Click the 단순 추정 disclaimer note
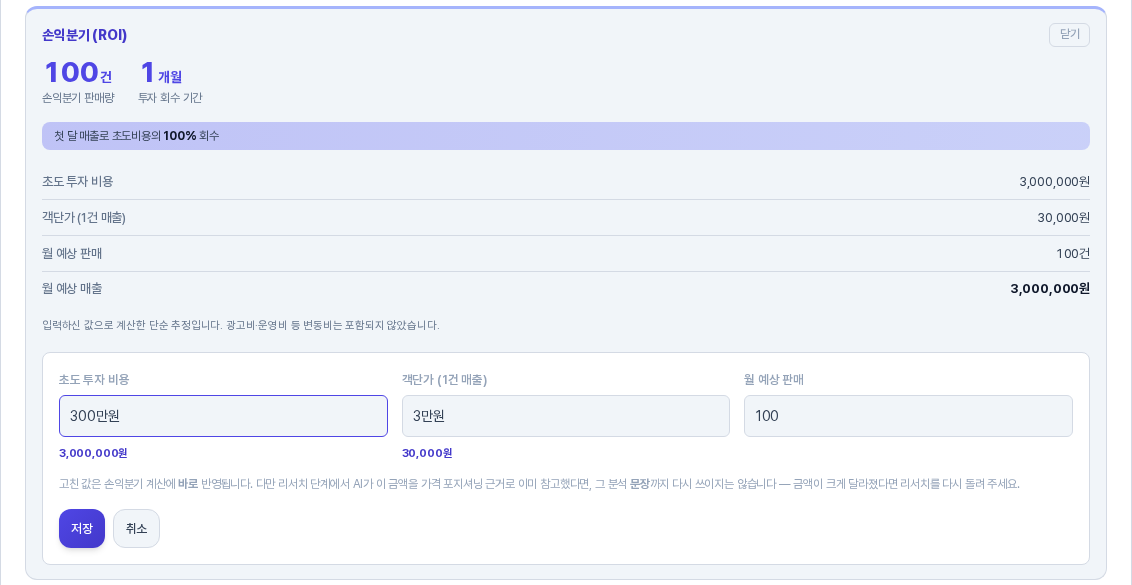1132x585 pixels. [x=240, y=325]
